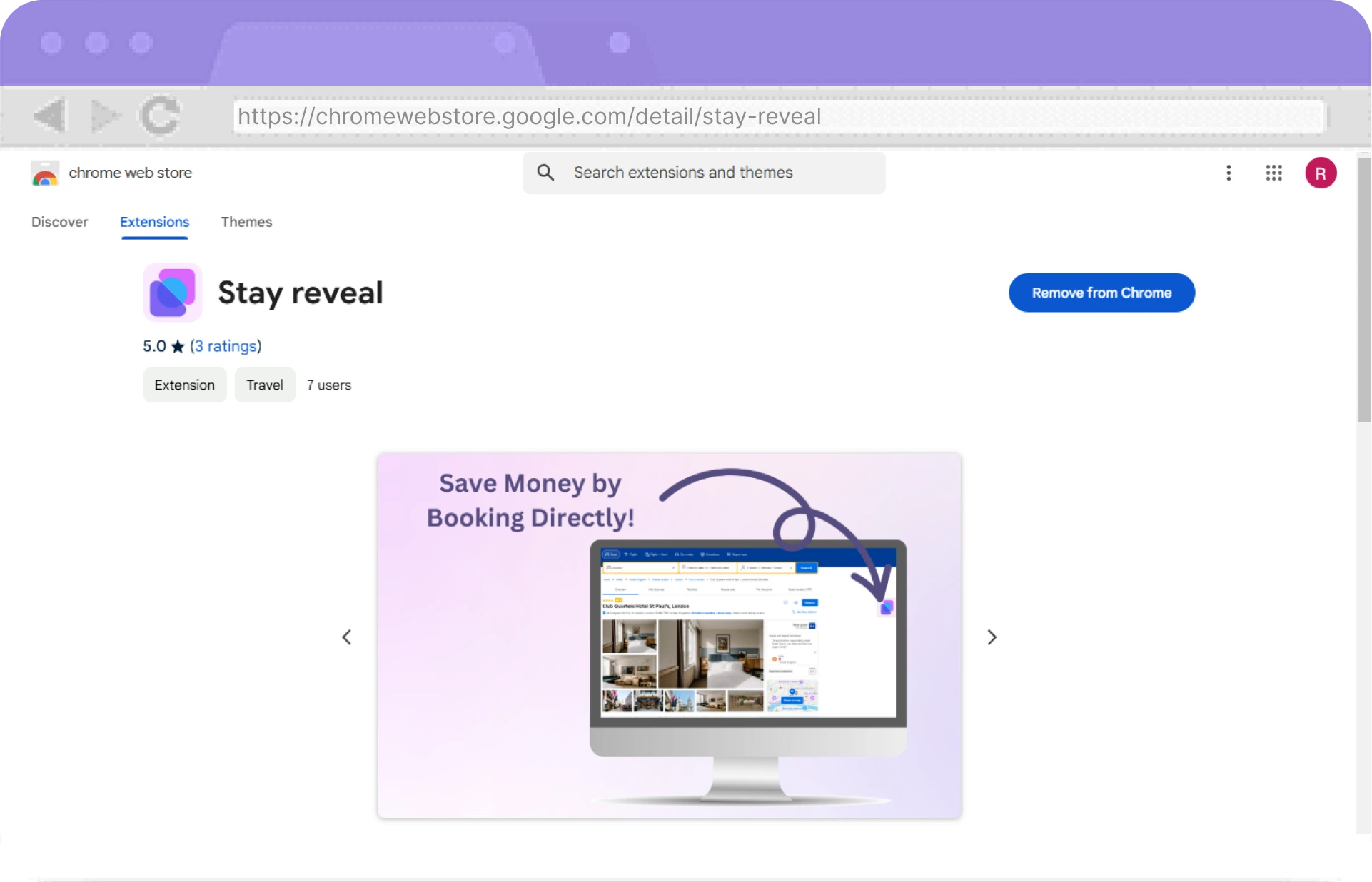1372x882 pixels.
Task: Click Remove from Chrome button
Action: [1101, 293]
